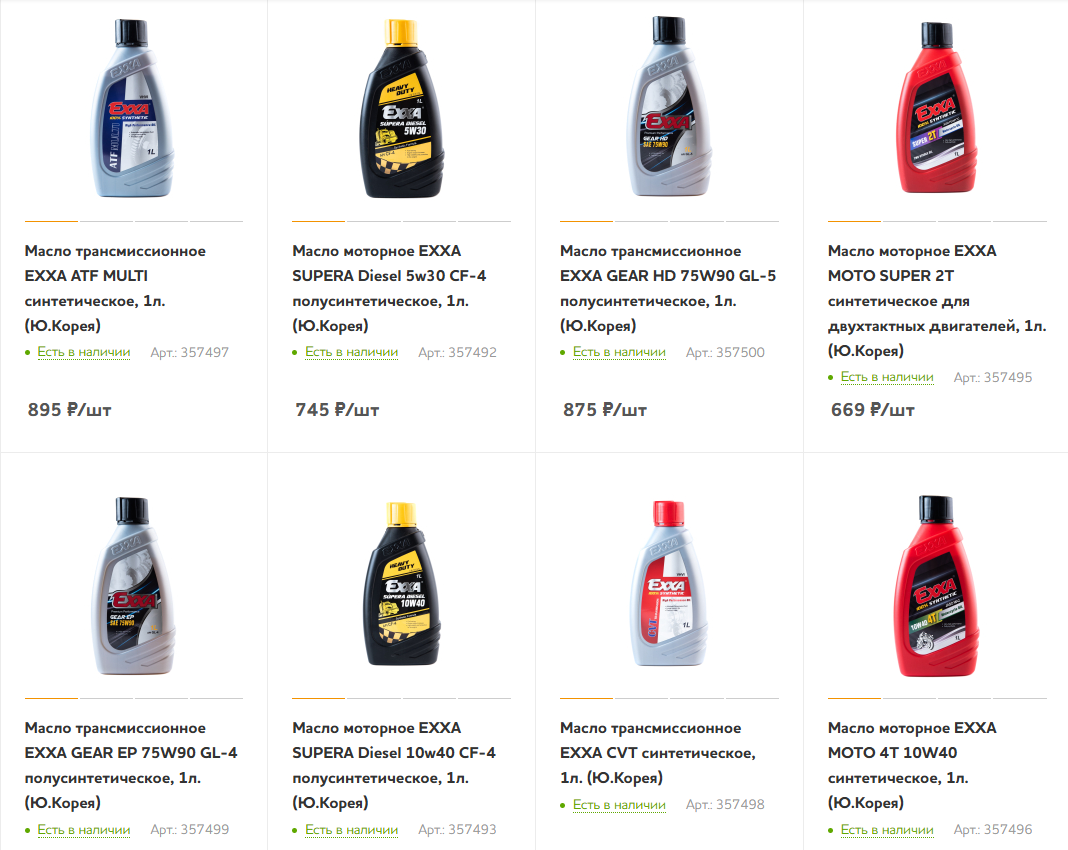Click "Есть в наличии" for article 357492
Screen dimensions: 1068x850
(x=352, y=352)
